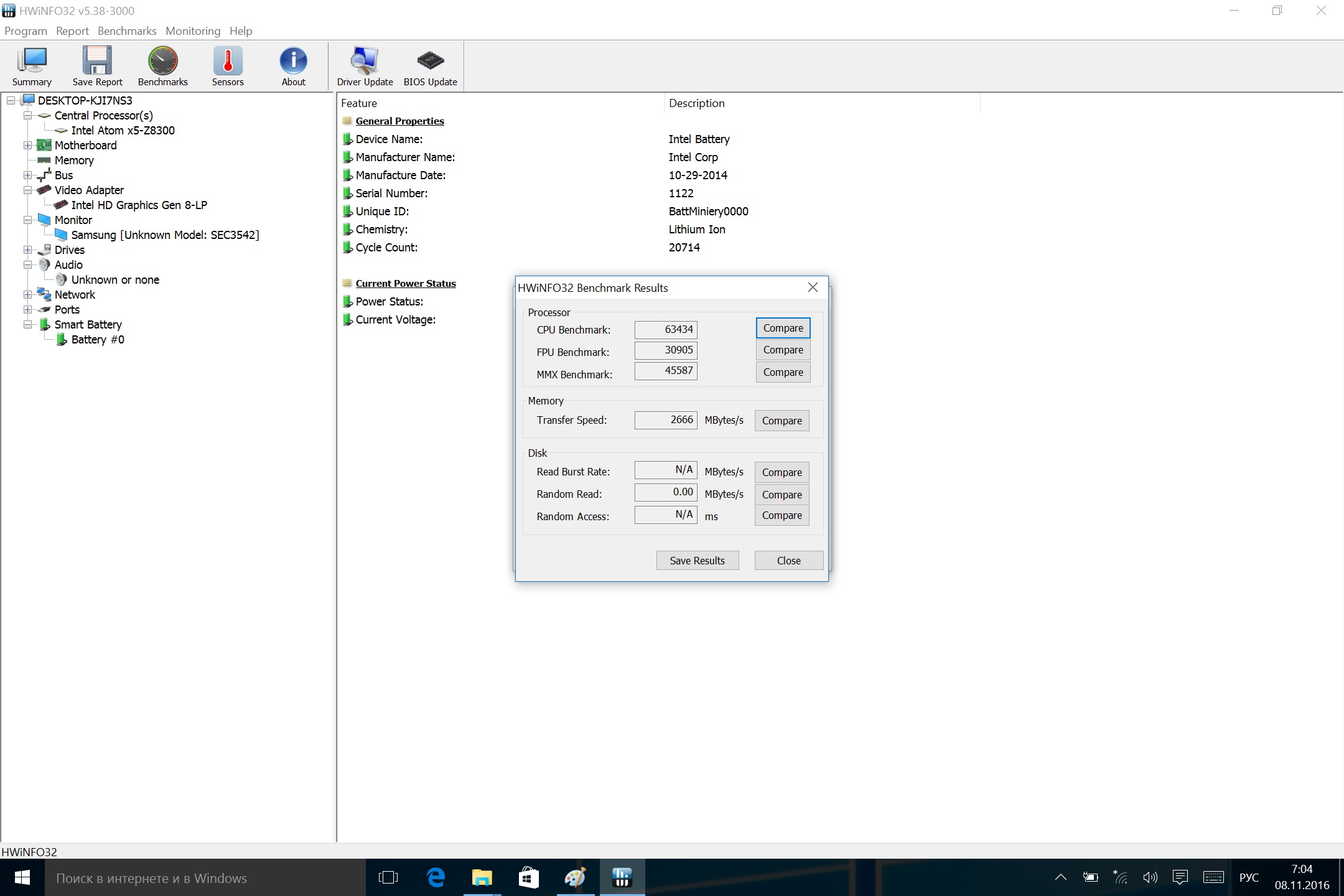This screenshot has height=896, width=1344.
Task: Select the Motherboard tree node
Action: pyautogui.click(x=85, y=145)
